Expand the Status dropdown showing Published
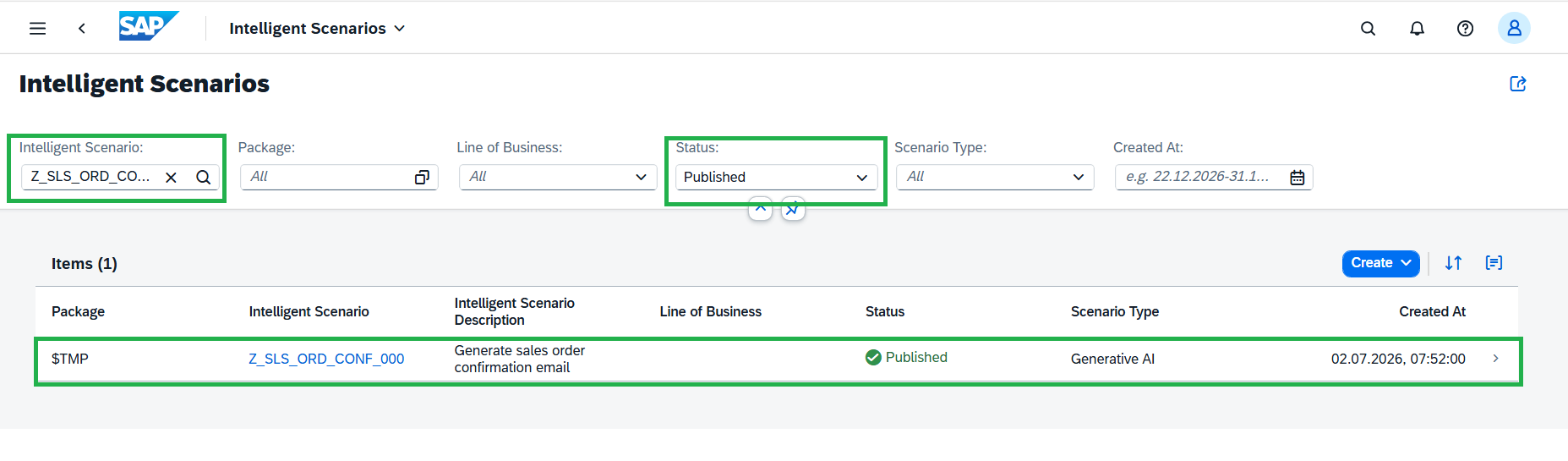This screenshot has width=1568, height=461. click(x=776, y=177)
